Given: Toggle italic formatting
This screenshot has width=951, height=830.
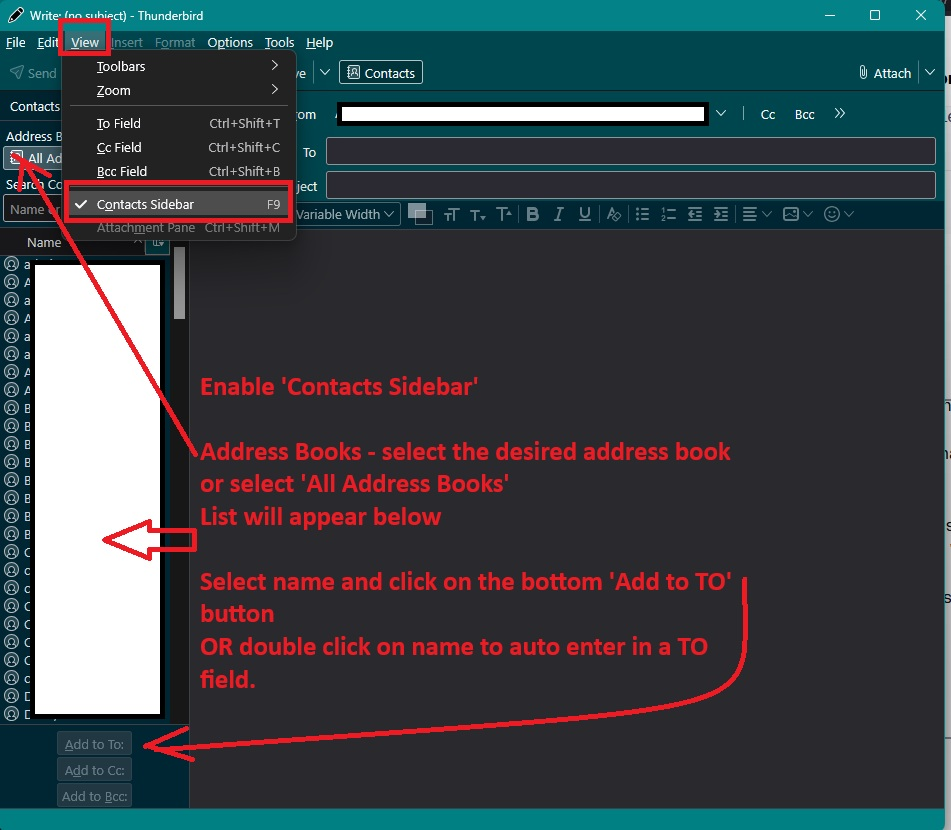Looking at the screenshot, I should tap(559, 214).
